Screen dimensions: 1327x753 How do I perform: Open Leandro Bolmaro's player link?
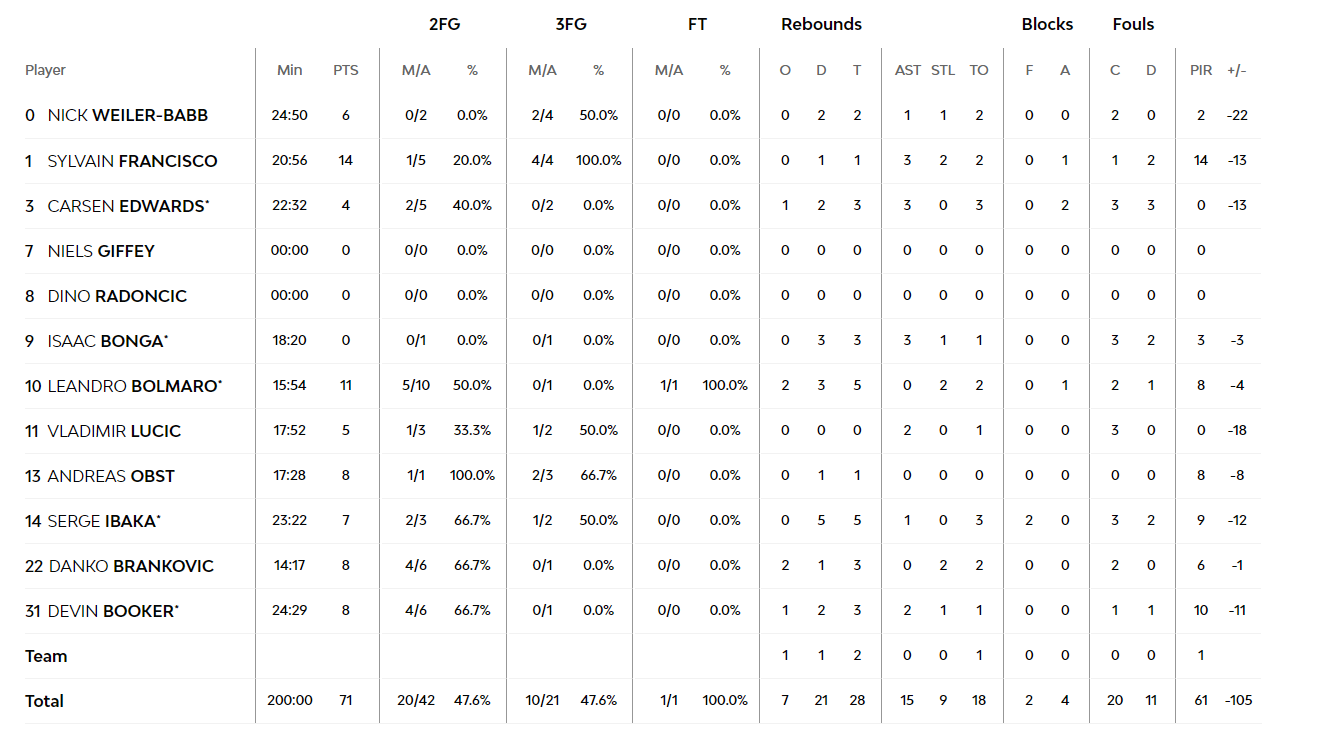click(132, 386)
